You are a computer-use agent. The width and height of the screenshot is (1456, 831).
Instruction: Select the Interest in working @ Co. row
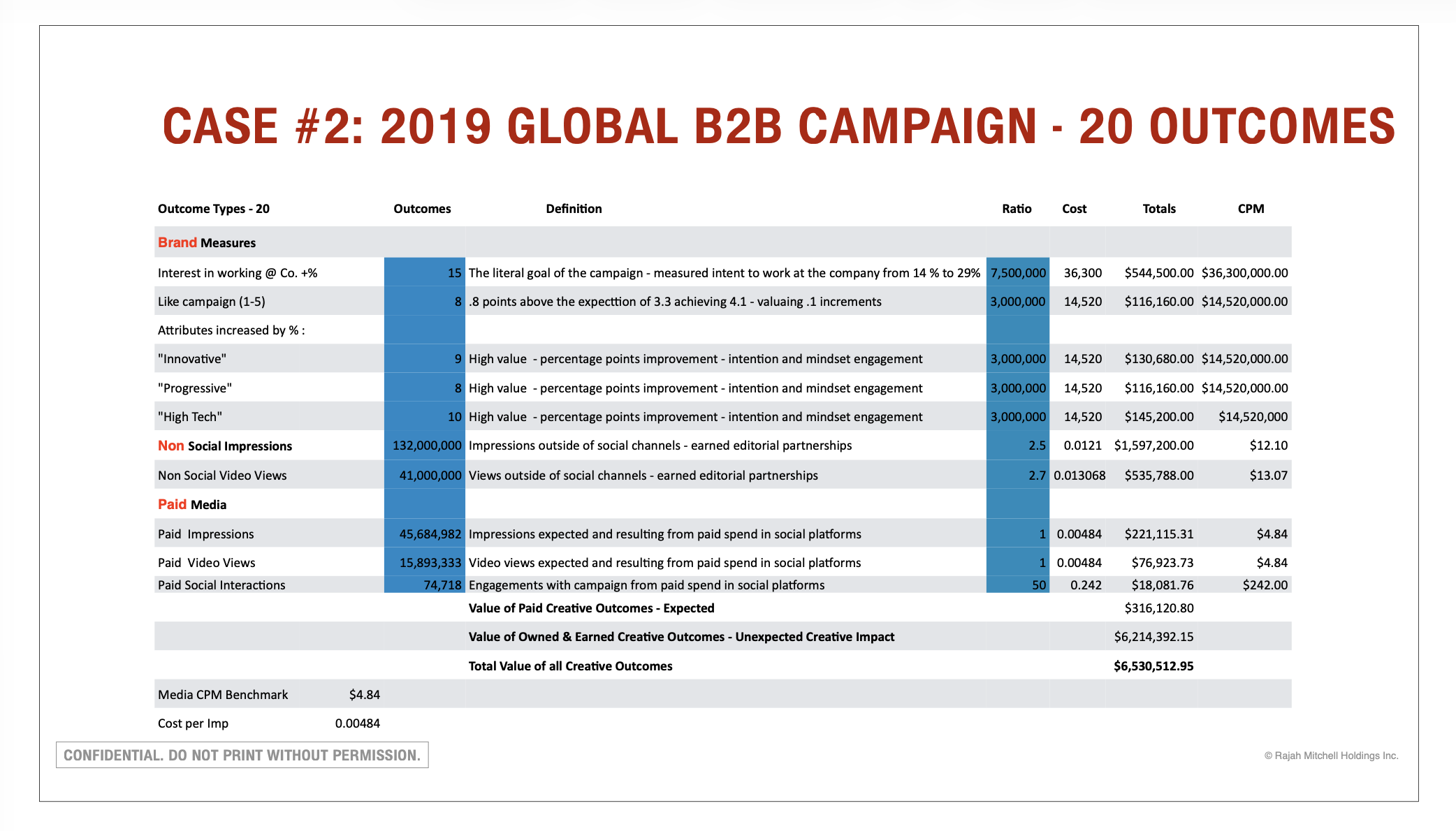click(237, 272)
